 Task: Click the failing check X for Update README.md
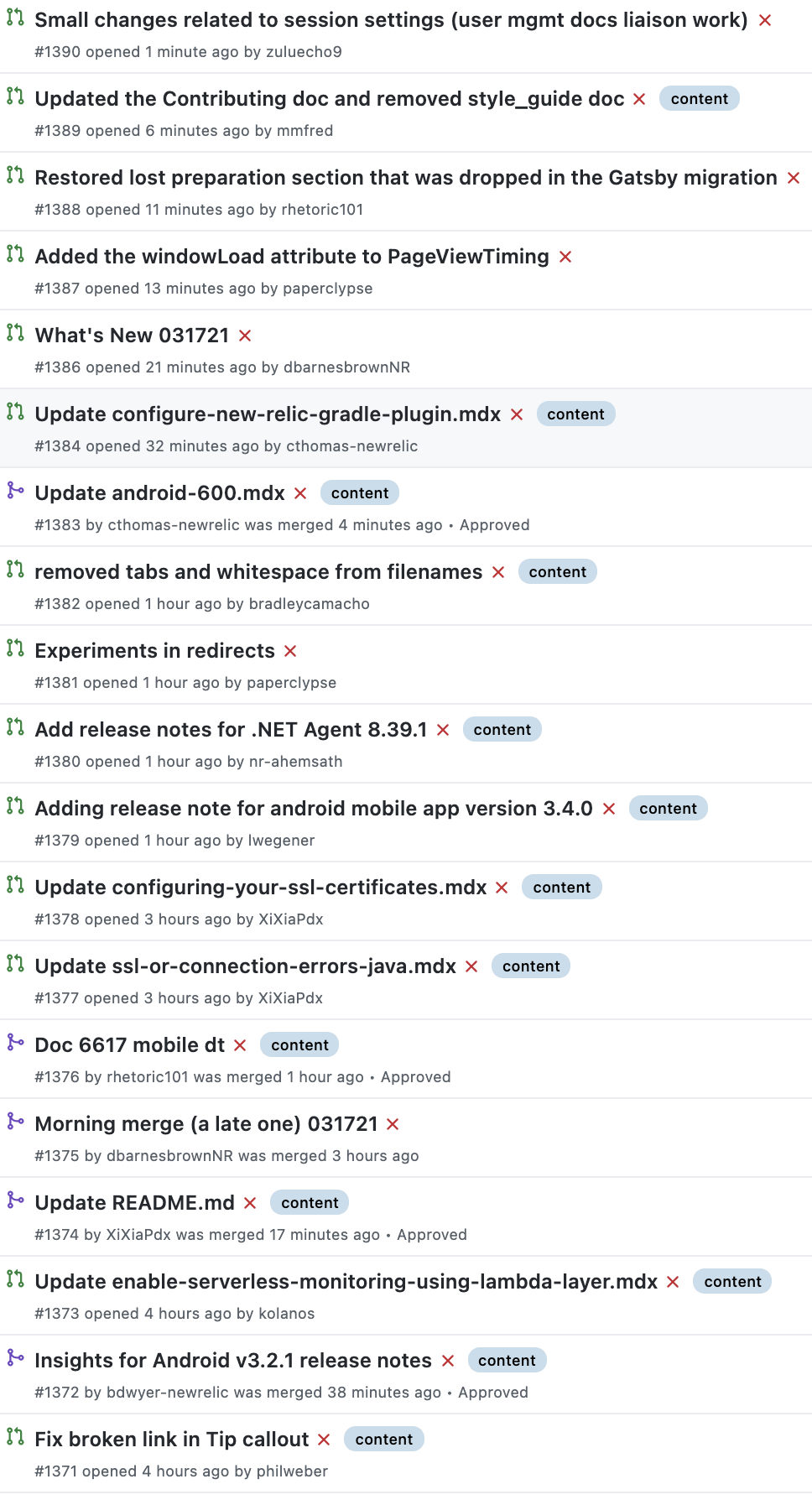[x=250, y=1203]
